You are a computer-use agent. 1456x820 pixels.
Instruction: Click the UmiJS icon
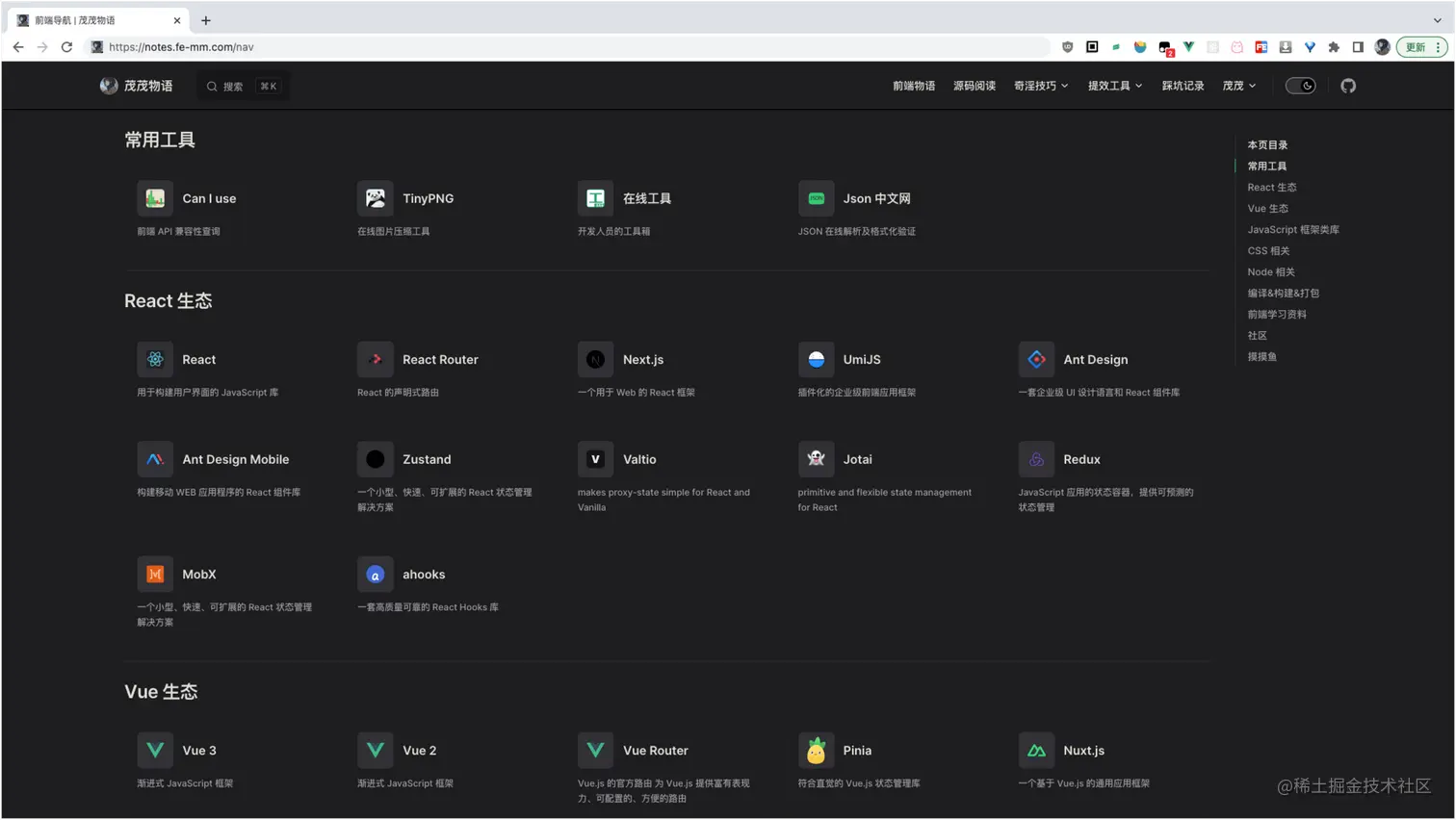[x=817, y=359]
